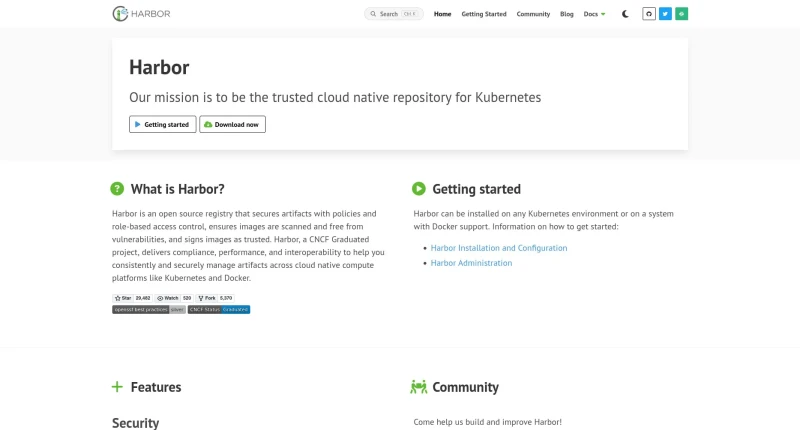Click the watch count 520
This screenshot has height=430, width=800.
tap(187, 298)
